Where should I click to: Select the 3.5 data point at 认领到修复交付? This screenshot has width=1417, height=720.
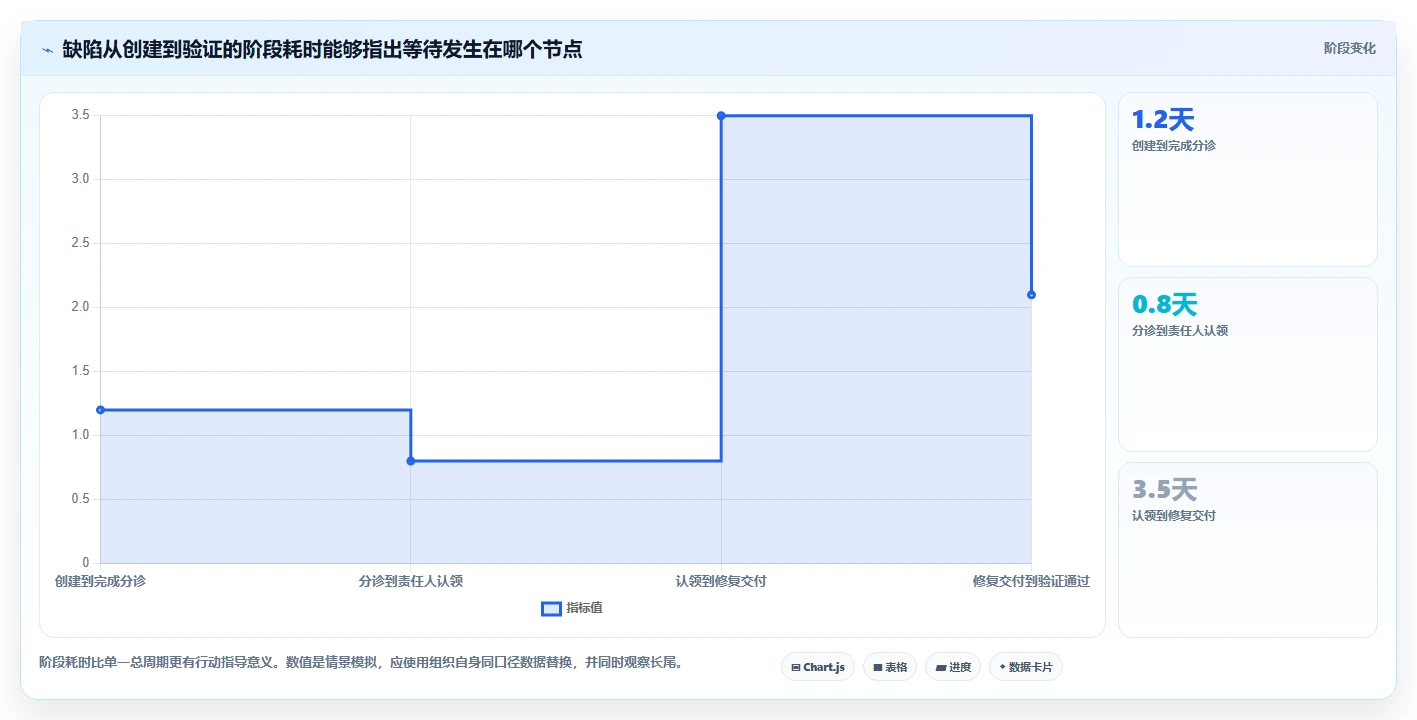(x=721, y=116)
